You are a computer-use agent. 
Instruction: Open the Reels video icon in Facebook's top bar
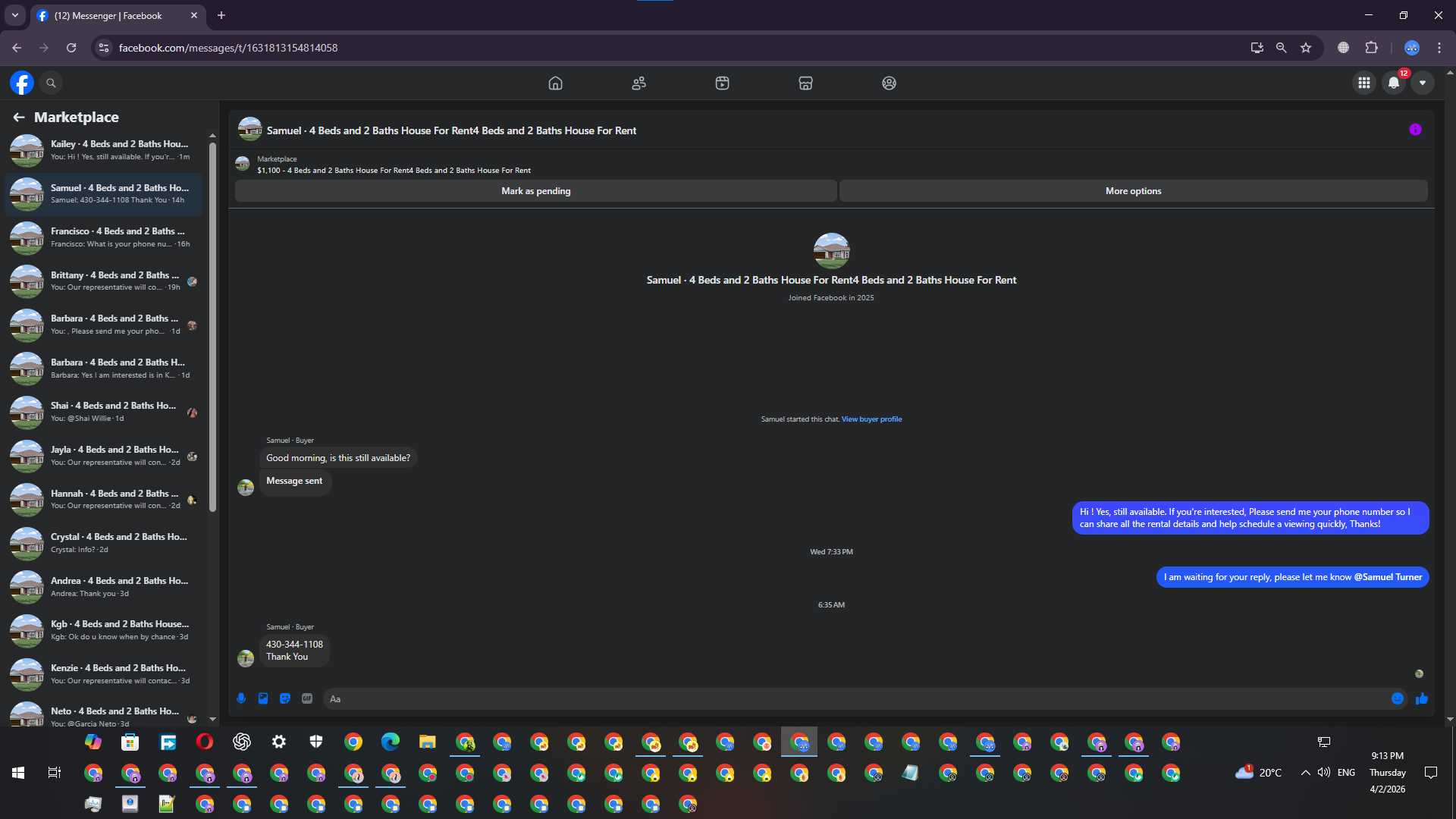722,83
